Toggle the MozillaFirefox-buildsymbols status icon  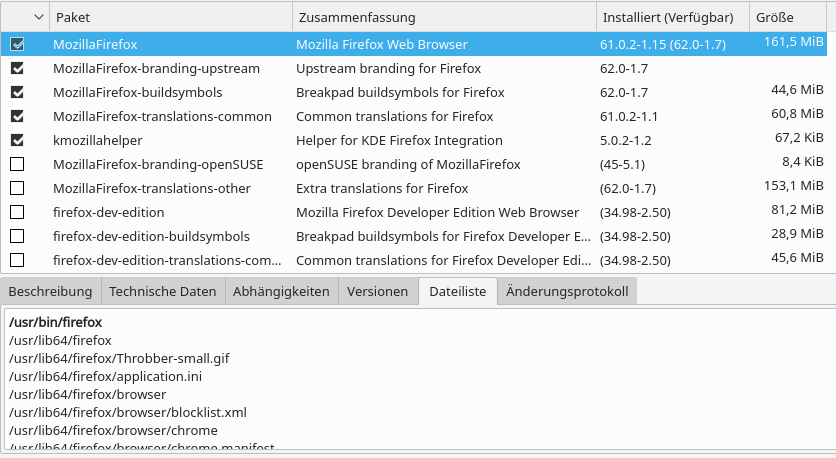[17, 93]
